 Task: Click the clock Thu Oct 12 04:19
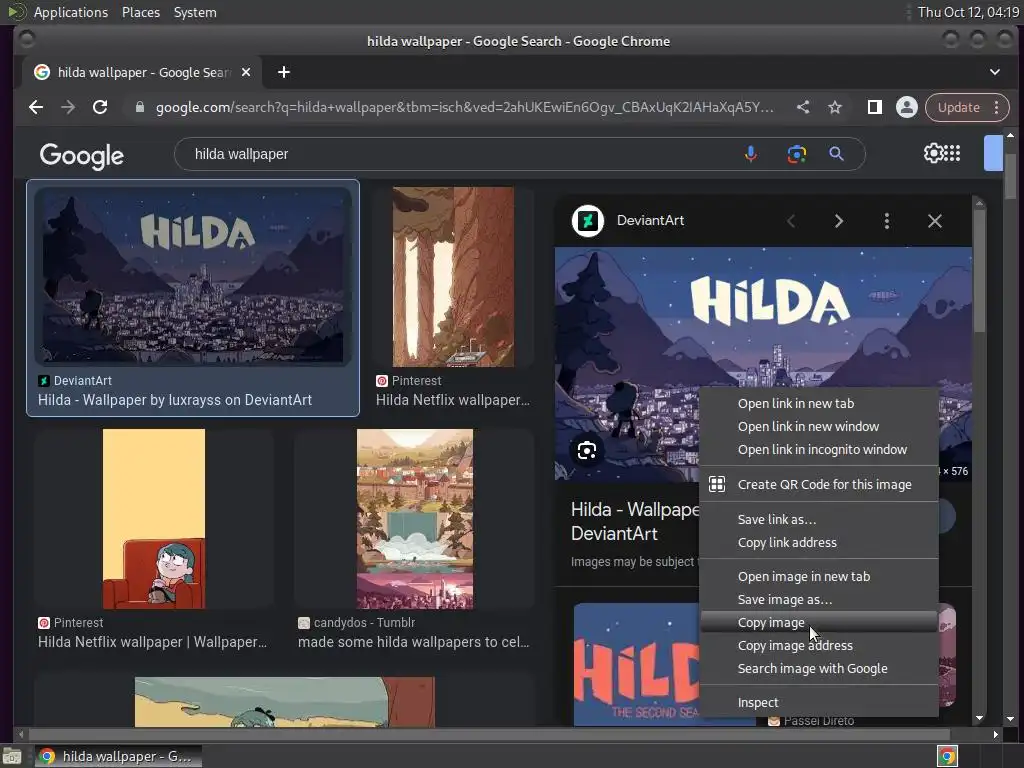coord(968,12)
